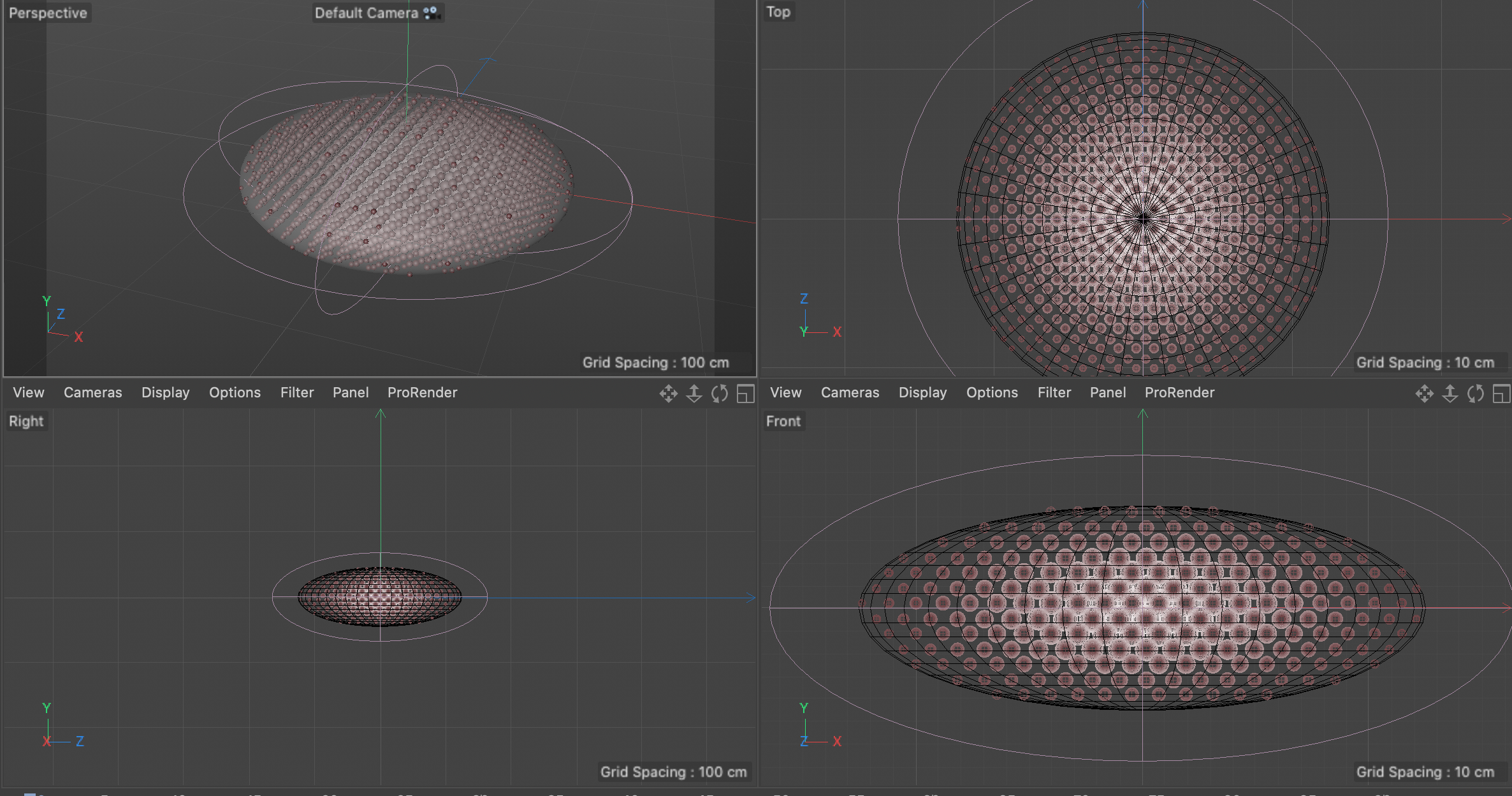Viewport: 1512px width, 796px height.
Task: Open the Options menu above Front viewport
Action: click(992, 393)
